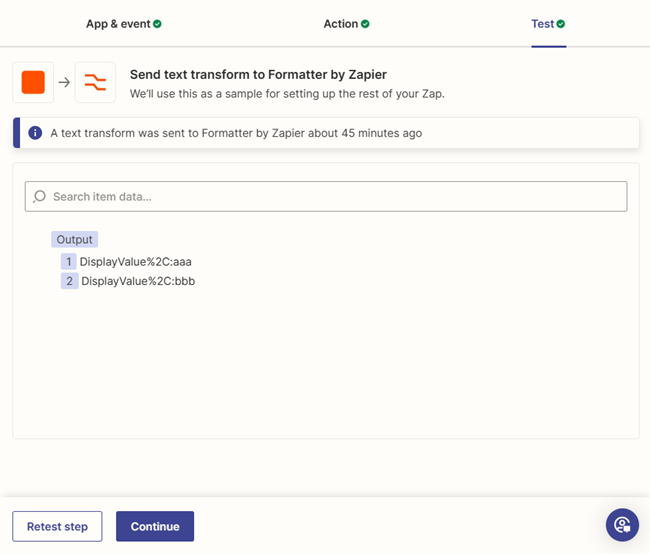The image size is (650, 554).
Task: Switch to the App & event tab
Action: click(124, 24)
